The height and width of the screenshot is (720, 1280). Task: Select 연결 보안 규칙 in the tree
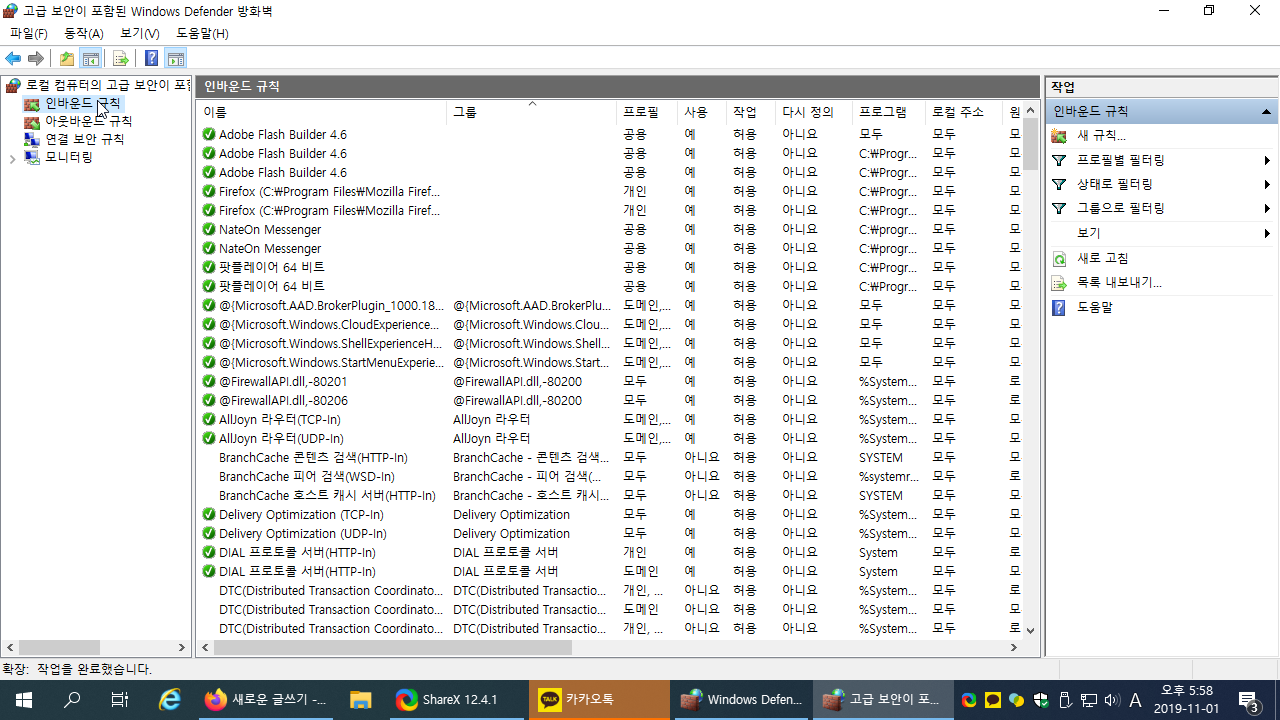84,139
